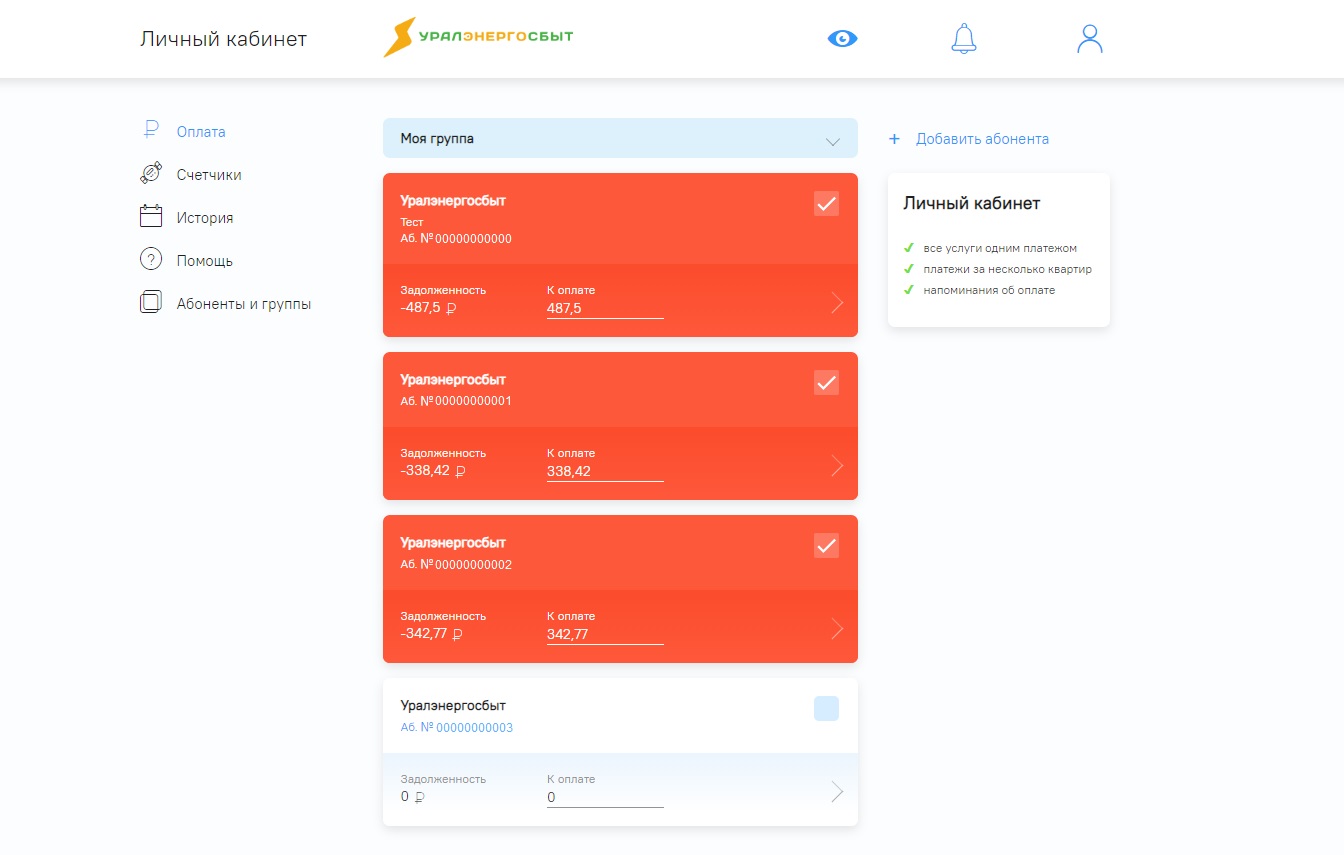The image size is (1344, 855).
Task: Click payment amount field 487,5
Action: click(605, 309)
